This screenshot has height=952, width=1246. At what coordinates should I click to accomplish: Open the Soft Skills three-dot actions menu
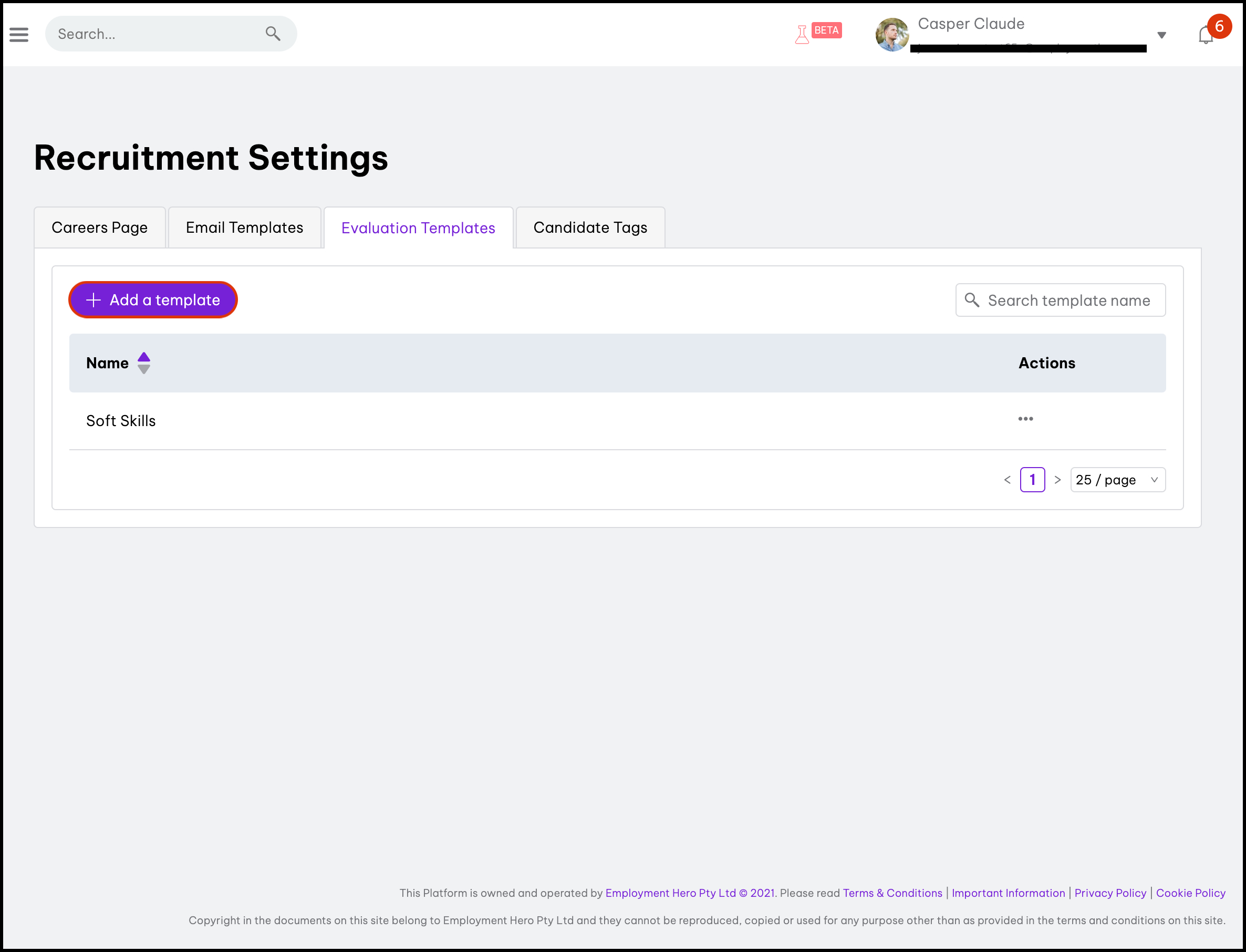pos(1025,419)
